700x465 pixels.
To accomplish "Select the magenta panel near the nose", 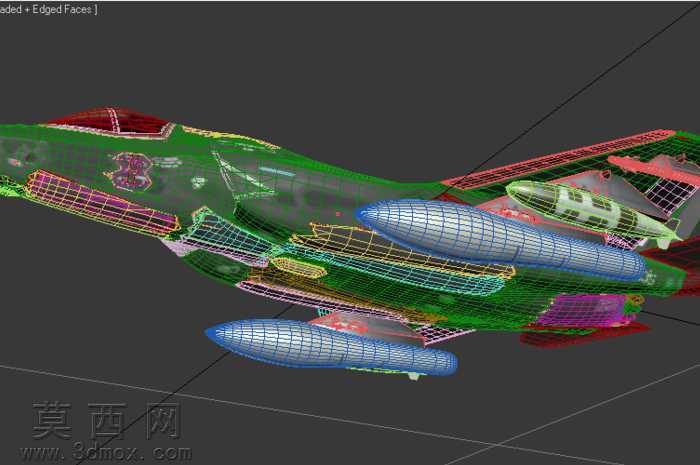I will coord(102,201).
